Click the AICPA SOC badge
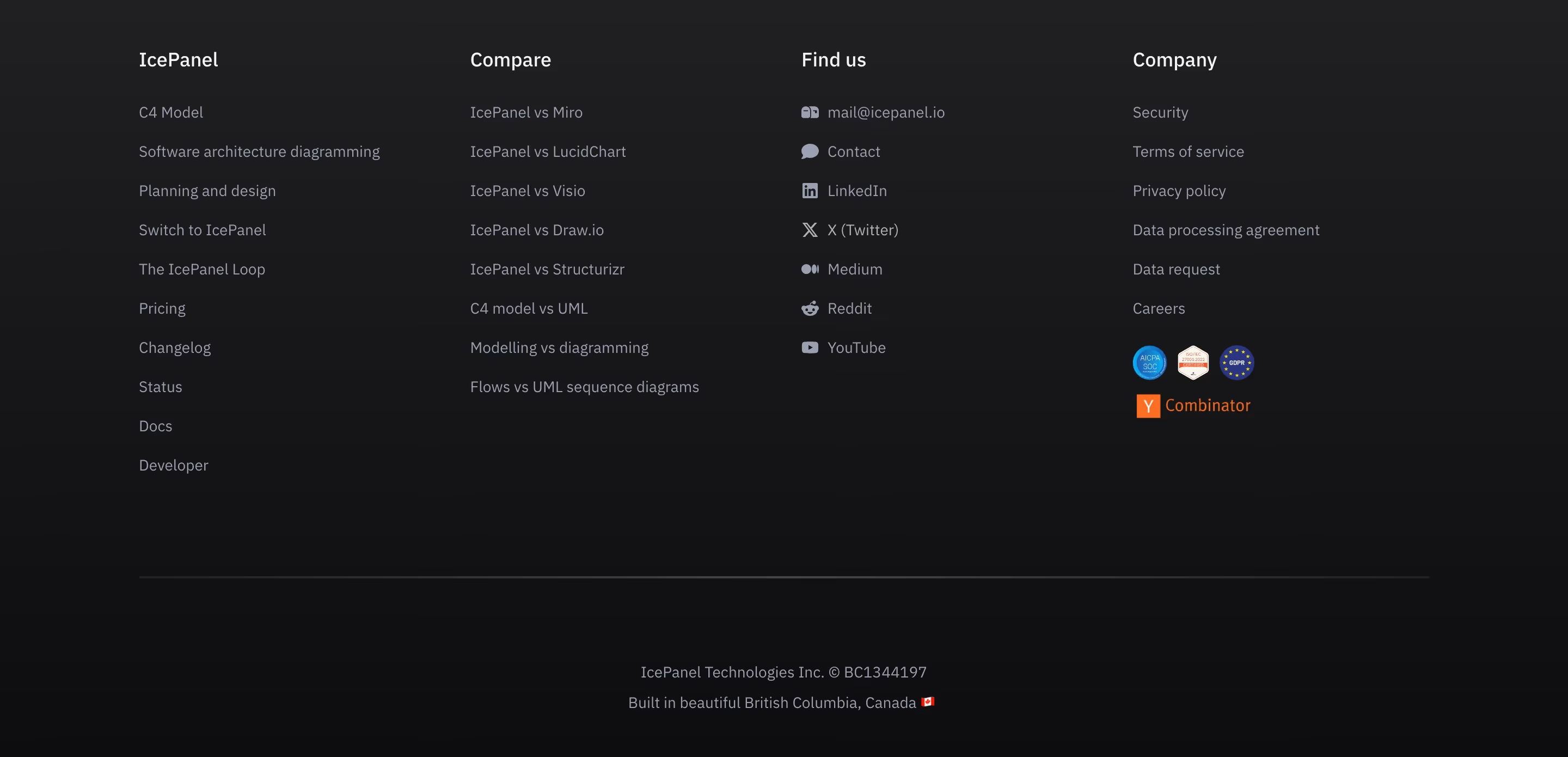The width and height of the screenshot is (1568, 757). tap(1149, 362)
